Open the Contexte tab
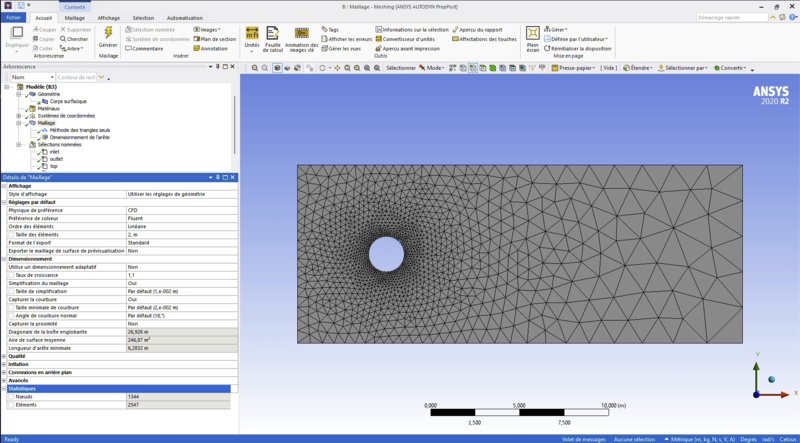Screen dimensions: 800x443 (75, 7)
